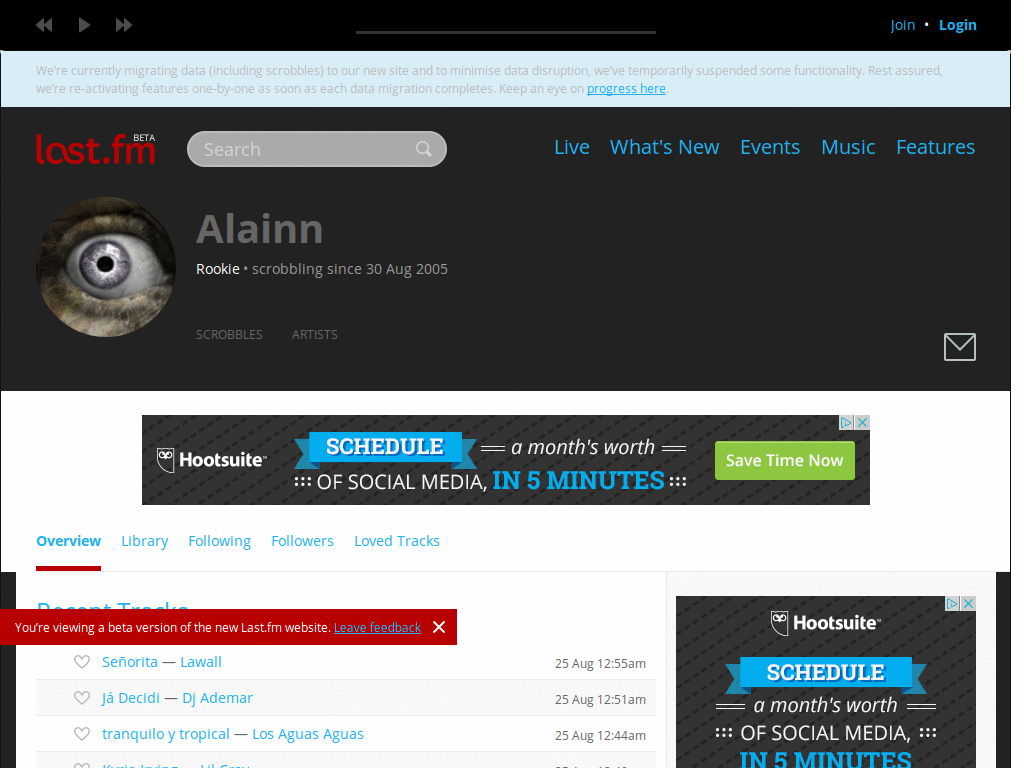Click the Leave feedback link
1024x768 pixels.
pos(377,627)
